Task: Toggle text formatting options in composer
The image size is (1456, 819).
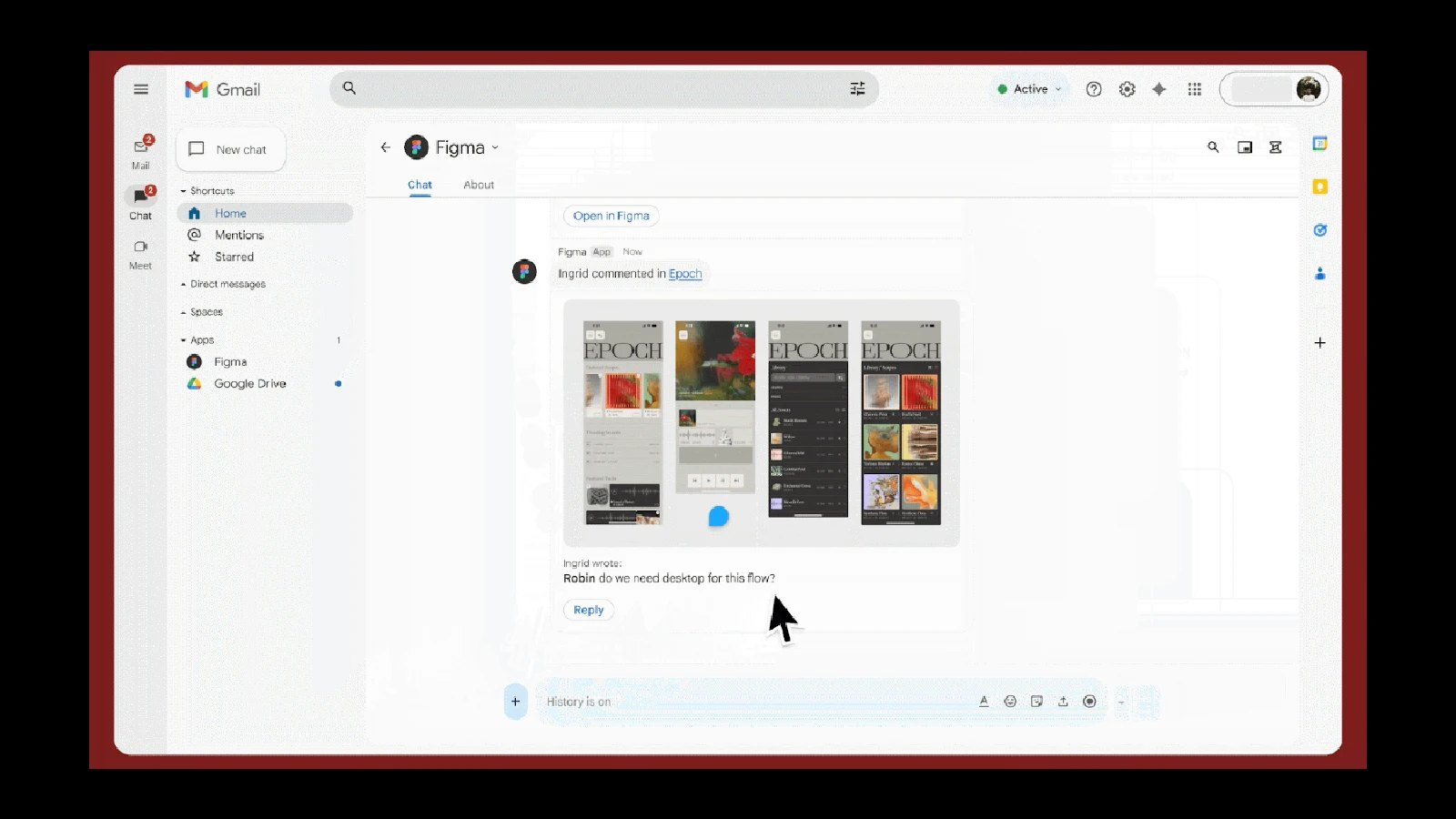Action: tap(984, 702)
